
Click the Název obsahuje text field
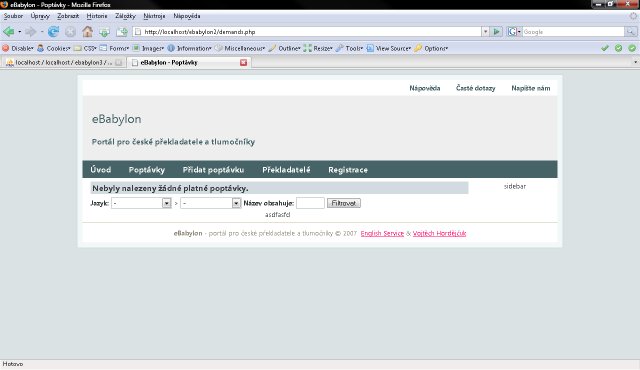click(x=310, y=203)
